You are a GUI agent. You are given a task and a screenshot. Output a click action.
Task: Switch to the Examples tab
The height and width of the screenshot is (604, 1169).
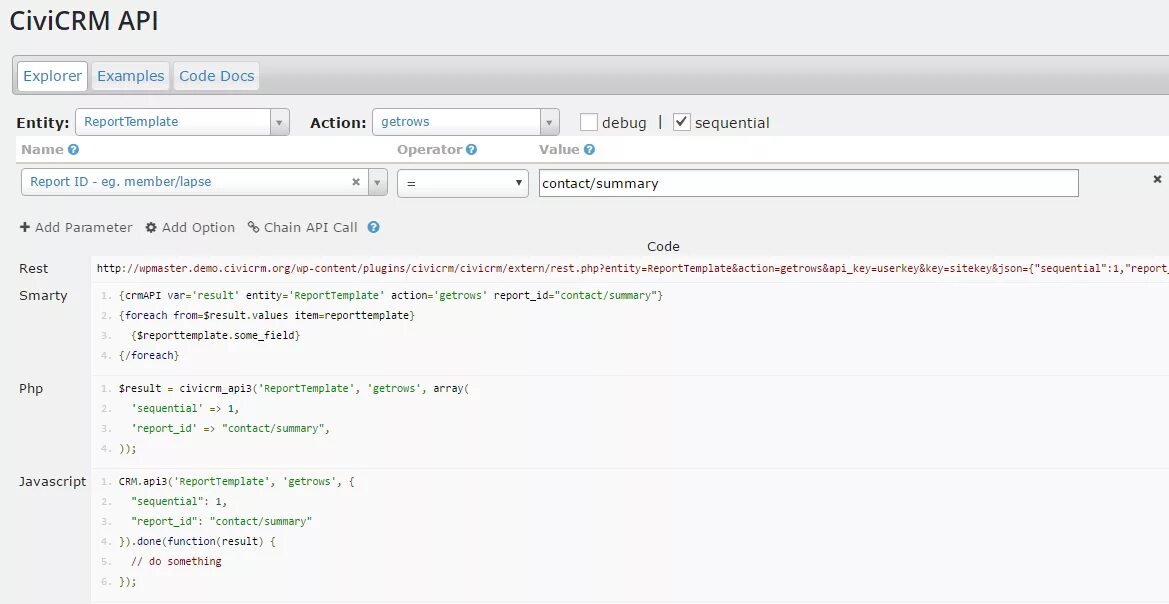pos(130,76)
